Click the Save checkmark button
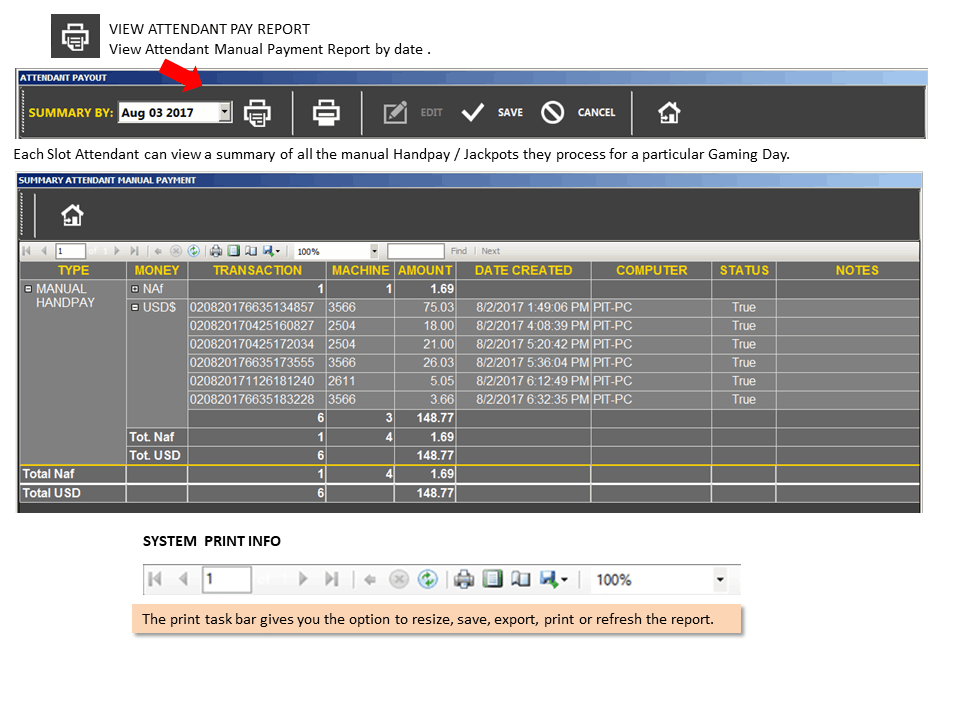 coord(492,113)
